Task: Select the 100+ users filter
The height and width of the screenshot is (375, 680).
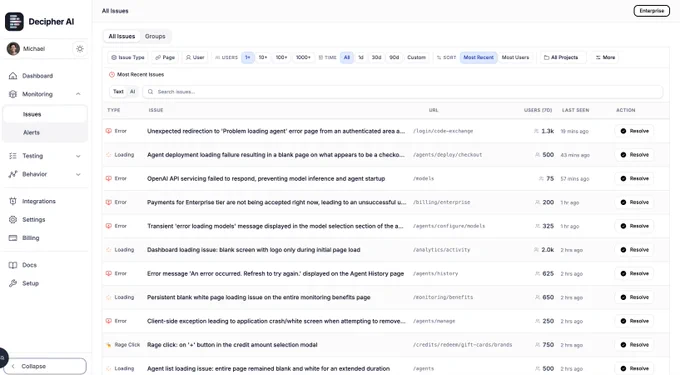Action: (x=281, y=57)
